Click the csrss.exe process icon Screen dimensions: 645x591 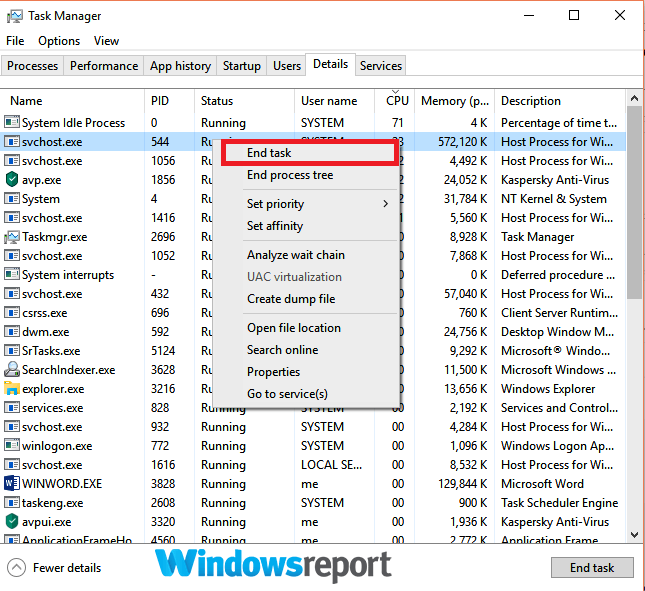[12, 312]
